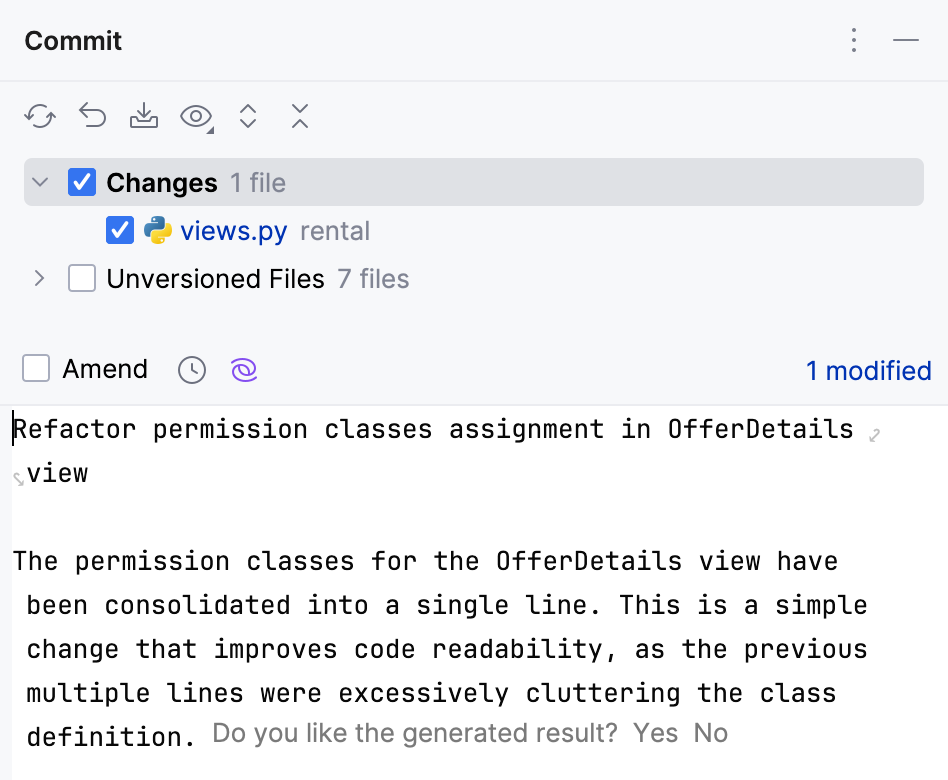The width and height of the screenshot is (948, 780).
Task: Answer Yes to the generated result prompt
Action: [656, 733]
